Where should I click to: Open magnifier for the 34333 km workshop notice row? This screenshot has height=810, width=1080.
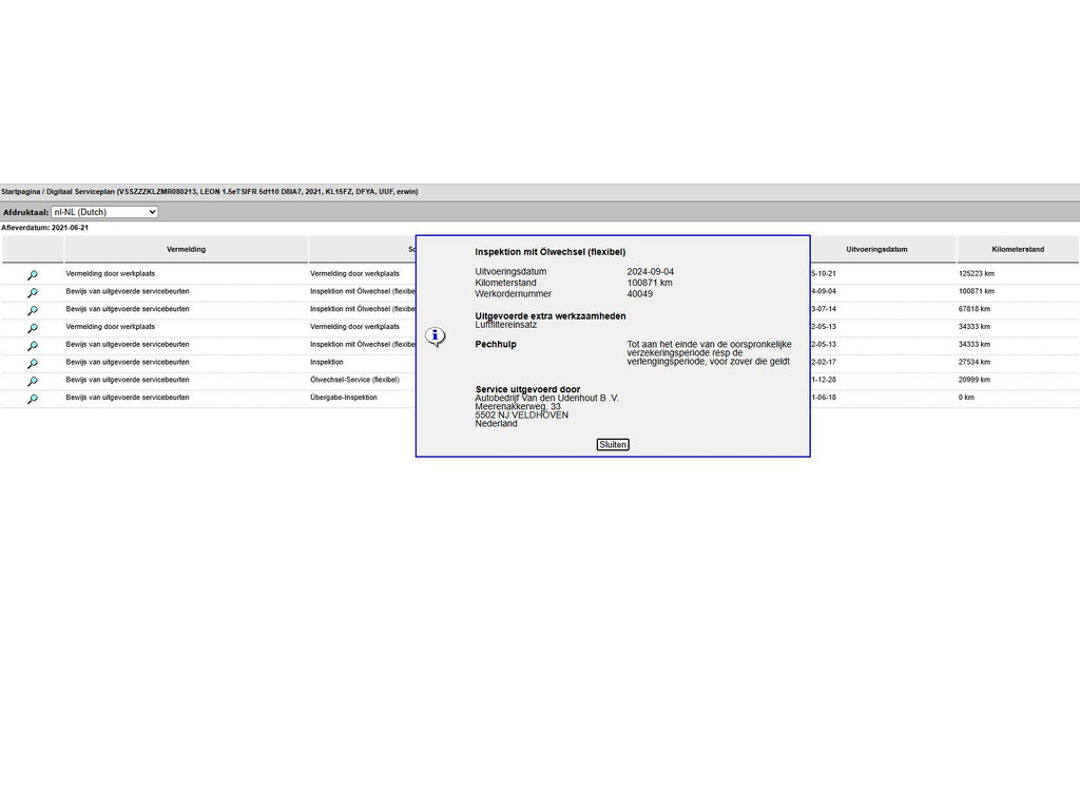click(32, 328)
